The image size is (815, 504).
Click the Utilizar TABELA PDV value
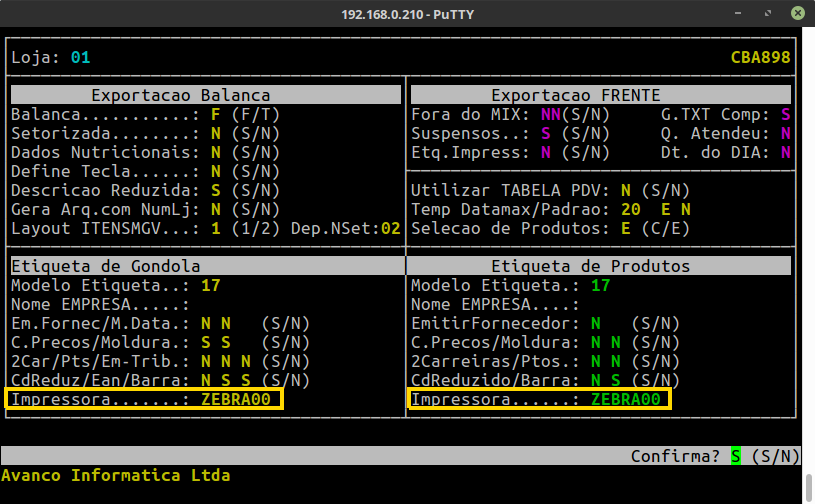tap(625, 191)
